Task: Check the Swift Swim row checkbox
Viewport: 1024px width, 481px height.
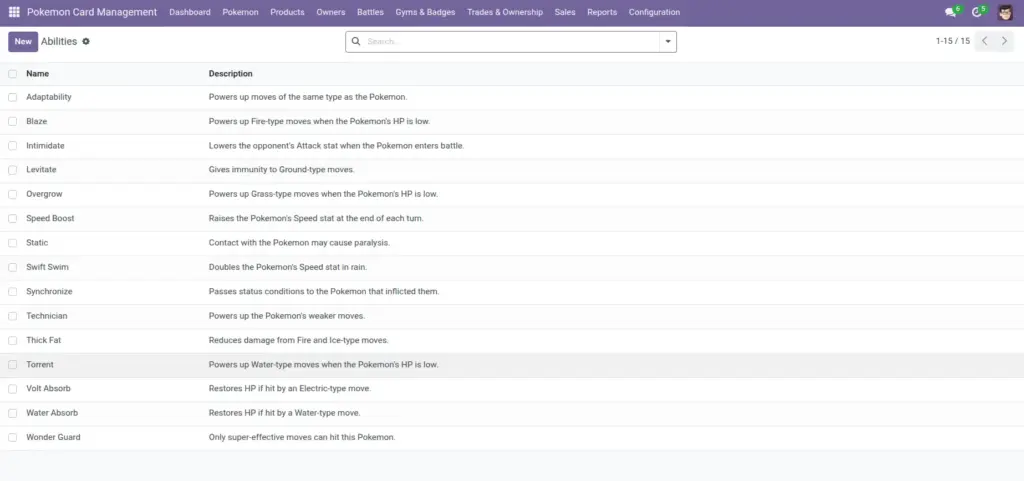Action: 12,267
